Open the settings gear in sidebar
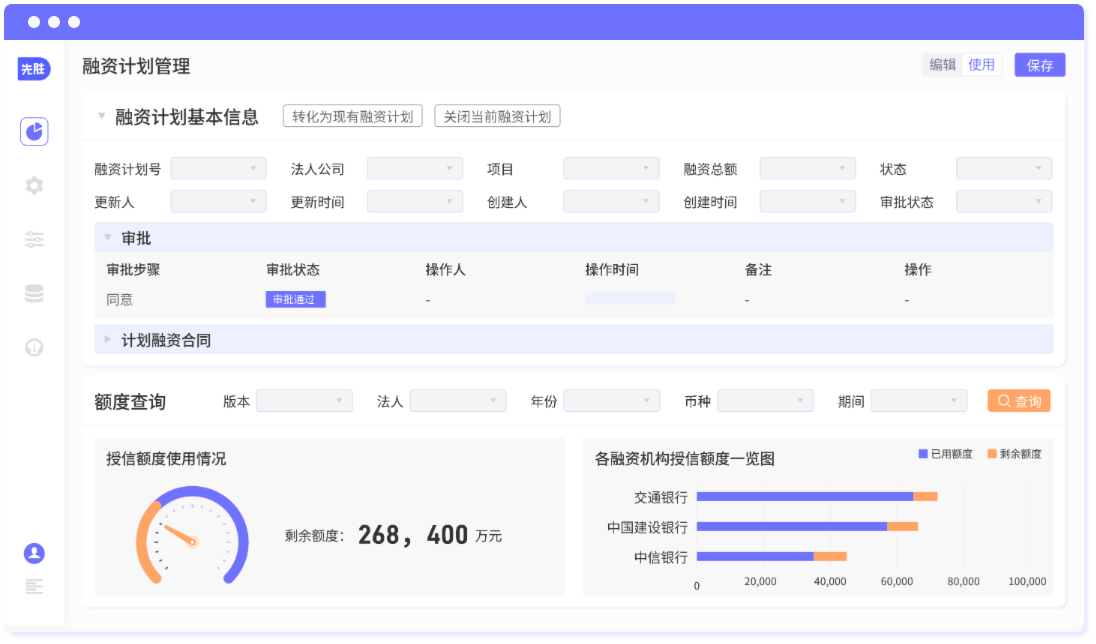Screen dimensions: 1096x644 pos(34,185)
